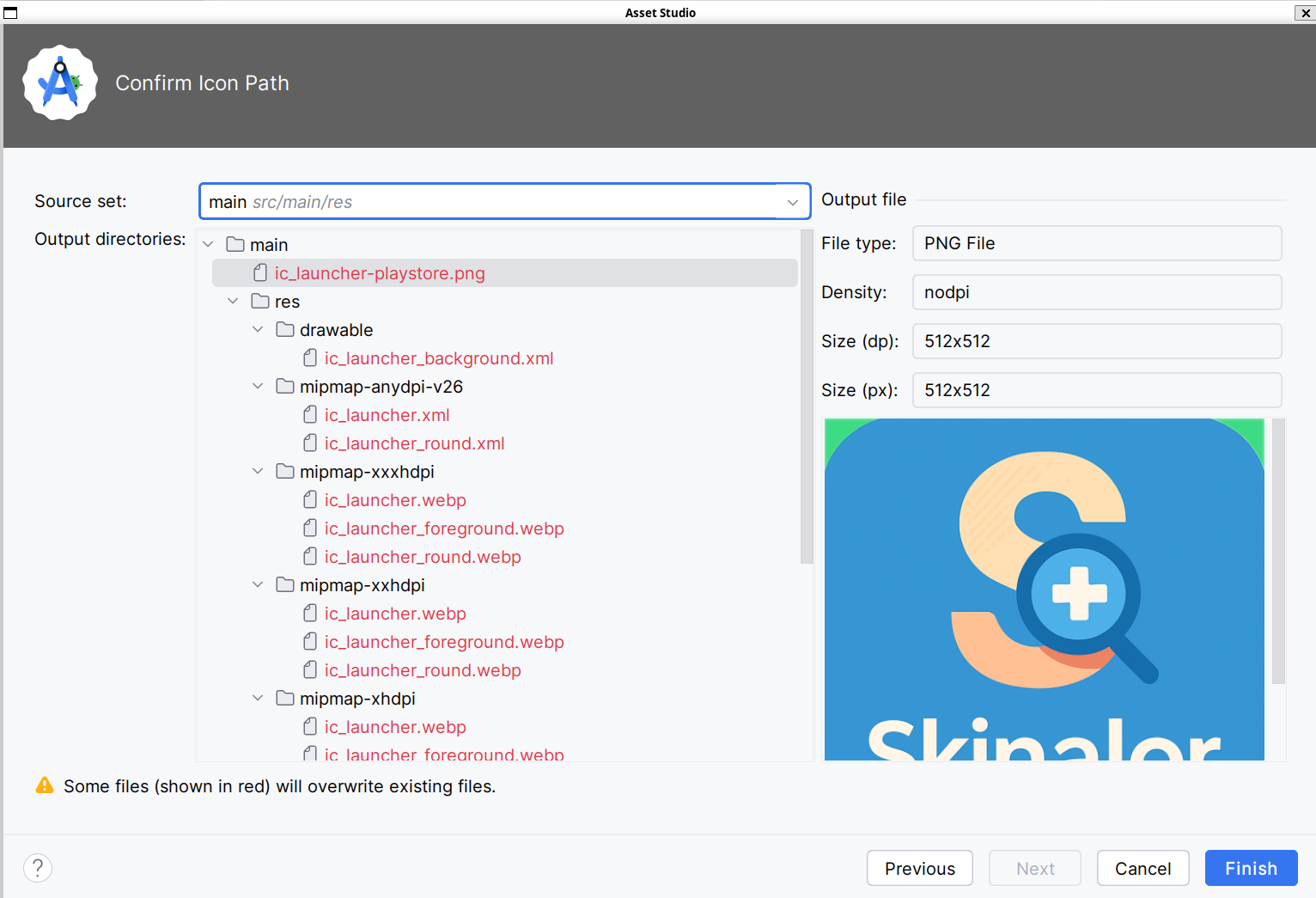Click the drawable folder icon
1316x898 pixels.
tap(285, 330)
